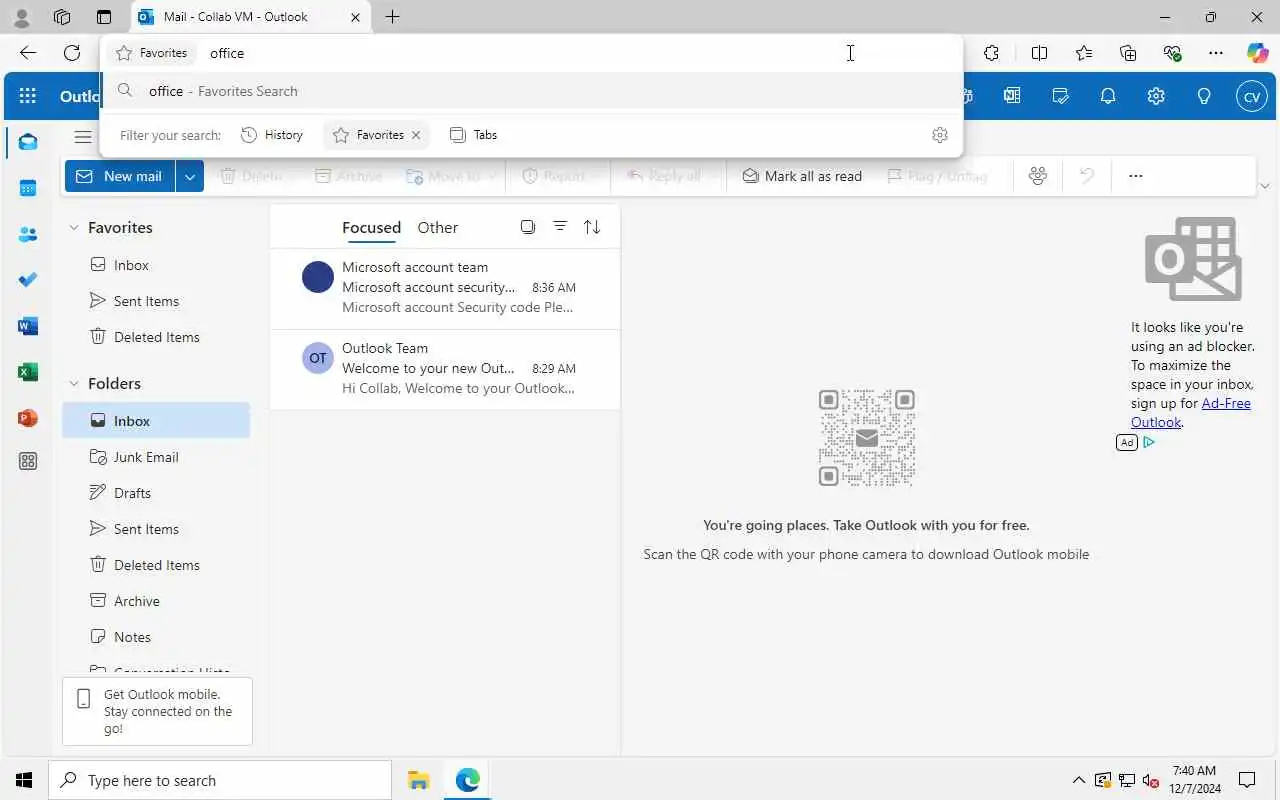Go back using browser back arrow
1280x800 pixels.
[x=28, y=53]
